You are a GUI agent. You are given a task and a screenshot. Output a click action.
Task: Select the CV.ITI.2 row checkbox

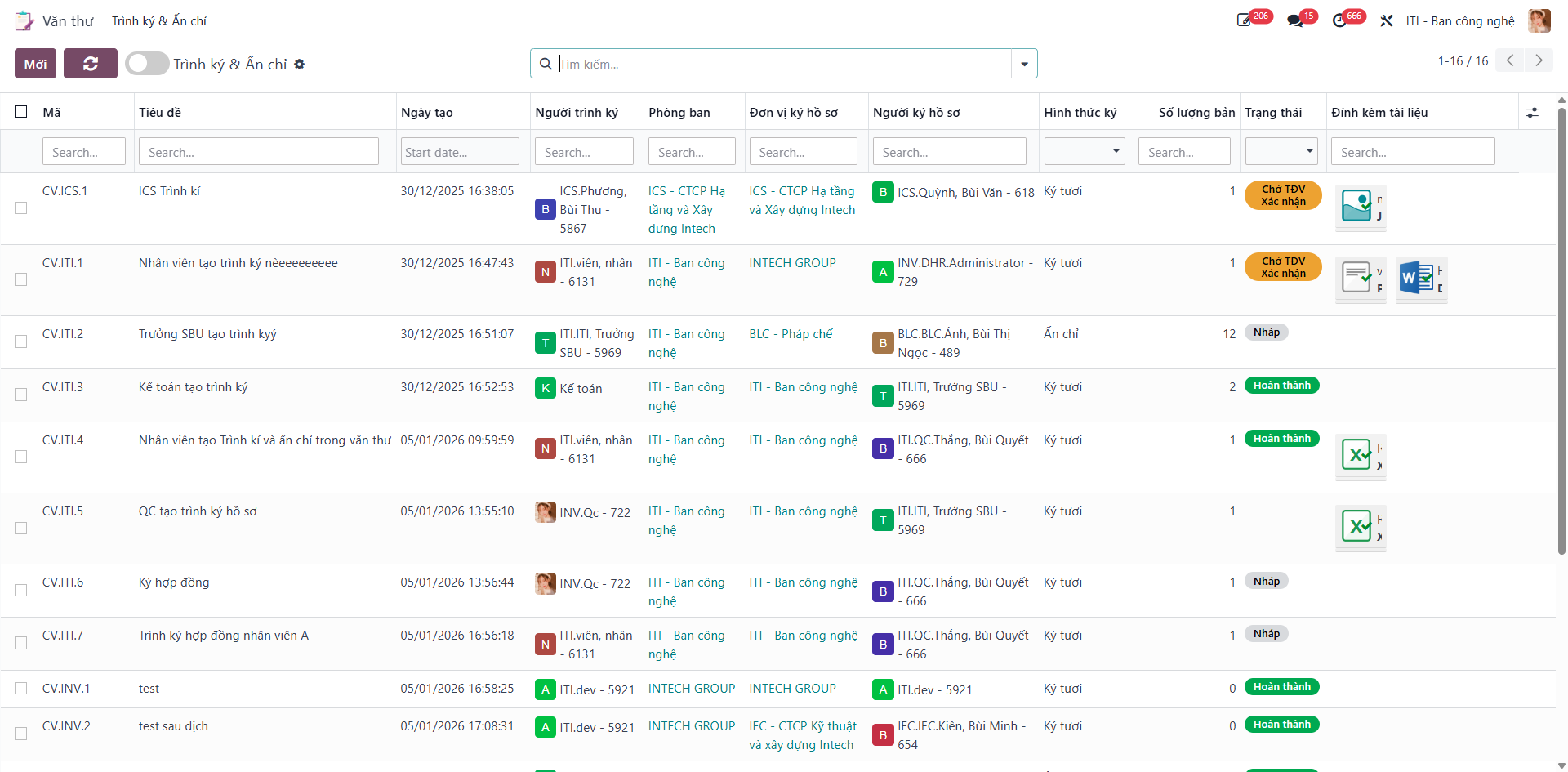click(x=21, y=341)
